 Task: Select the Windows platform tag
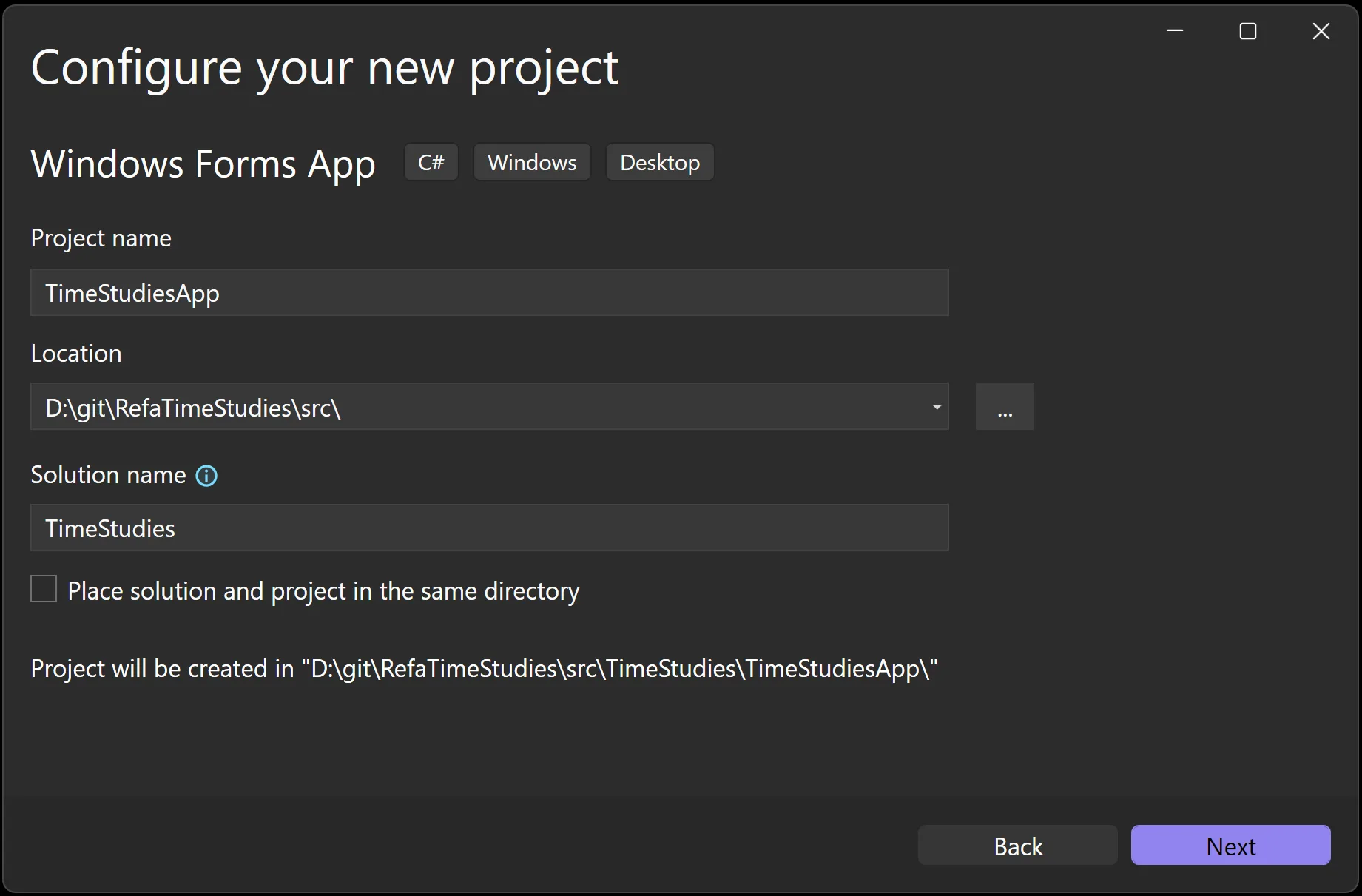[x=531, y=162]
